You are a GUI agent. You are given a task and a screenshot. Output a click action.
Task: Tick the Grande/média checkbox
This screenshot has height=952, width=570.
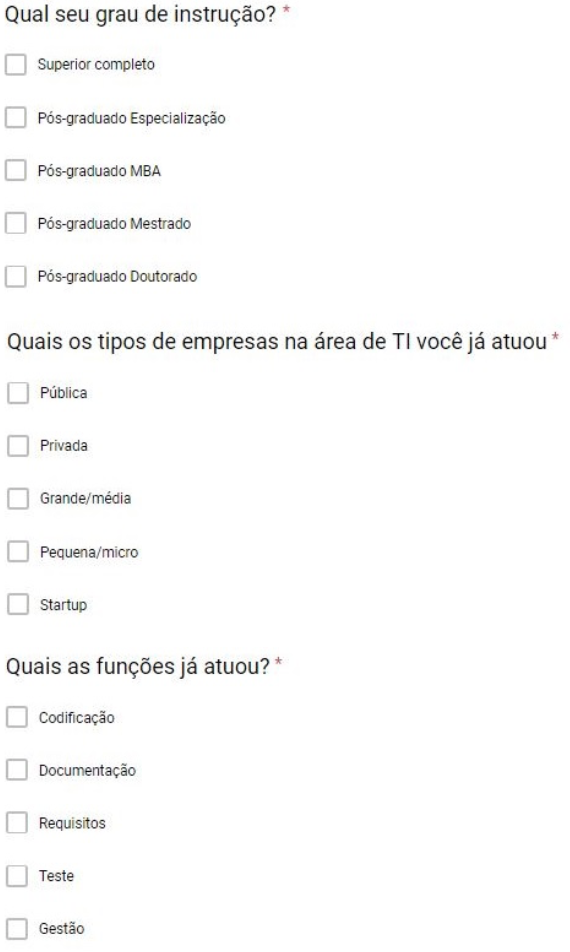pos(18,498)
